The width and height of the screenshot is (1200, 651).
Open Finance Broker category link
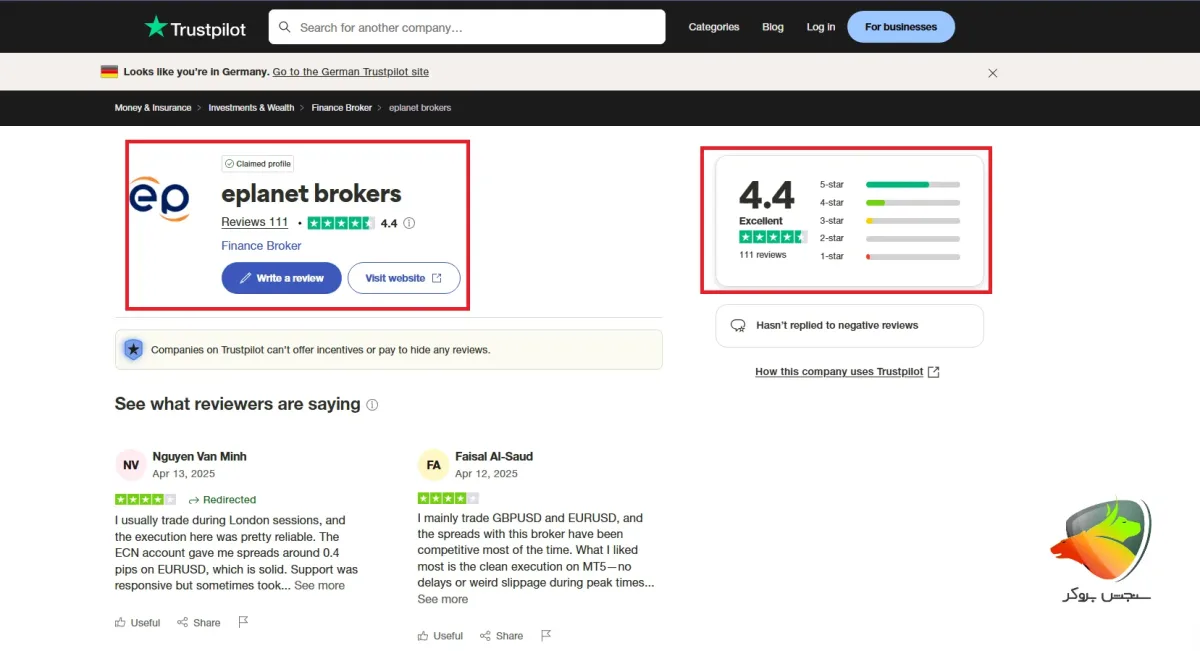coord(261,246)
